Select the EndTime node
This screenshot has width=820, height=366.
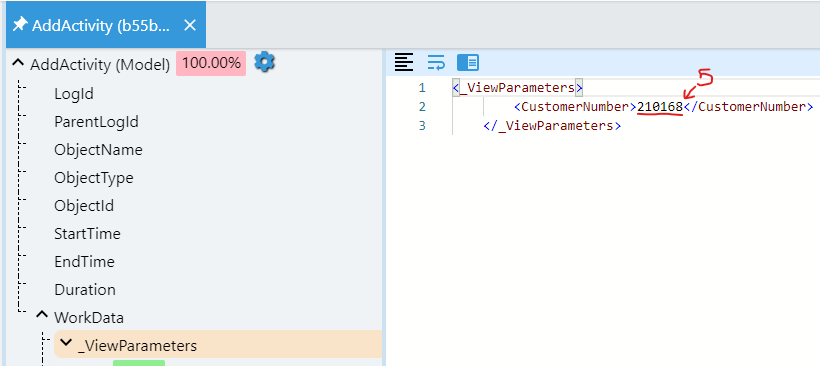tap(84, 261)
